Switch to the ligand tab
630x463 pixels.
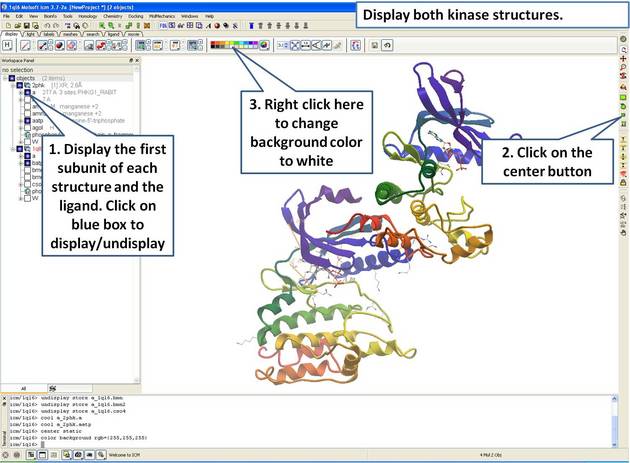113,34
